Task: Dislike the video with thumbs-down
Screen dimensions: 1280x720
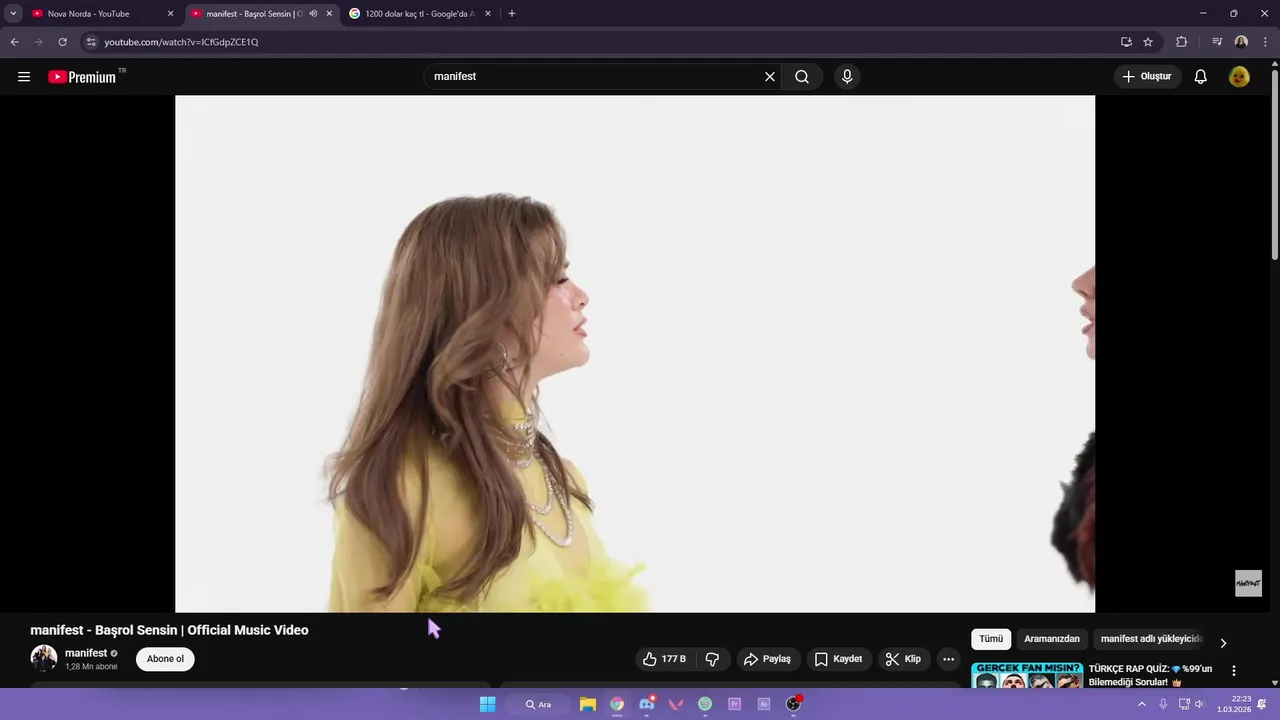Action: [713, 659]
